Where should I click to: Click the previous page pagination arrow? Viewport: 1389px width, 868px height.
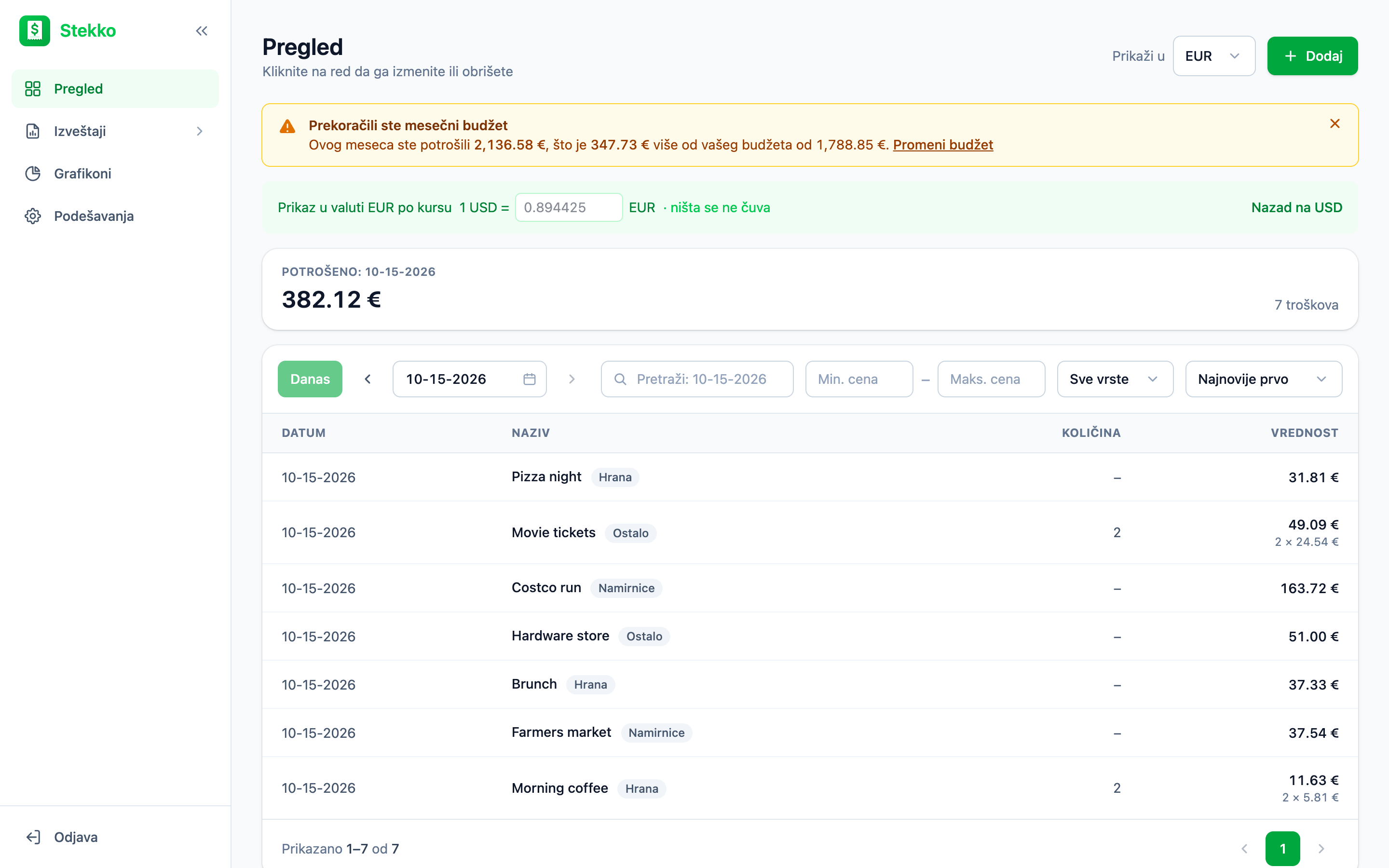pyautogui.click(x=1244, y=849)
